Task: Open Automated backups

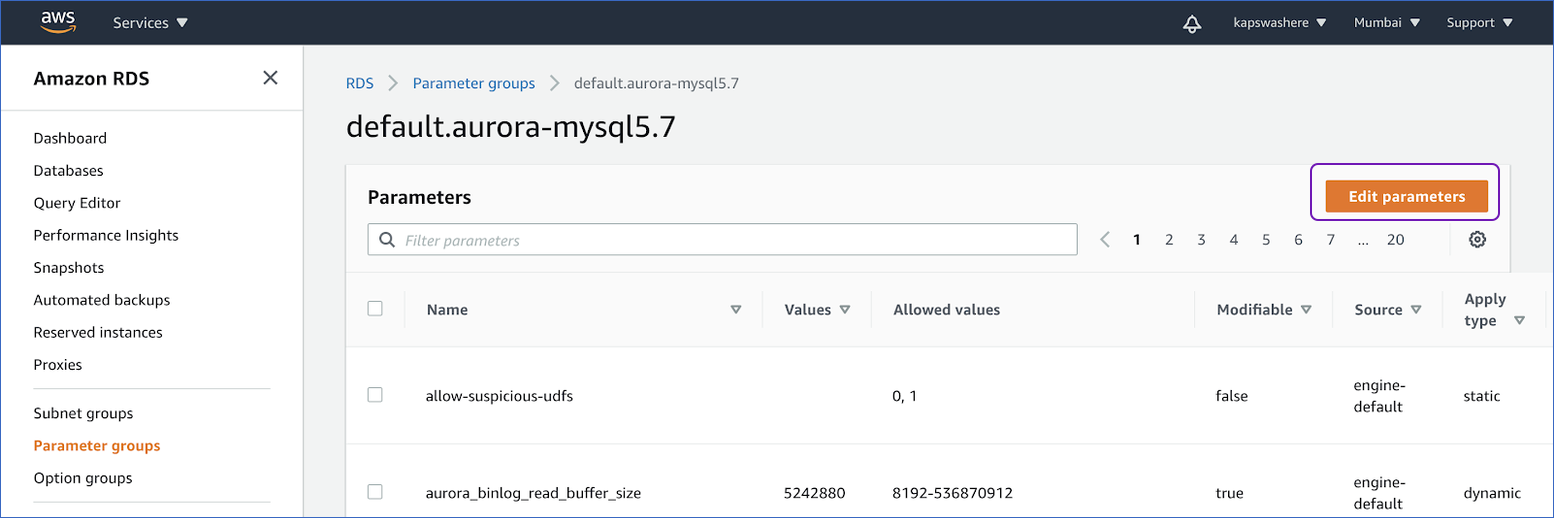Action: point(102,300)
